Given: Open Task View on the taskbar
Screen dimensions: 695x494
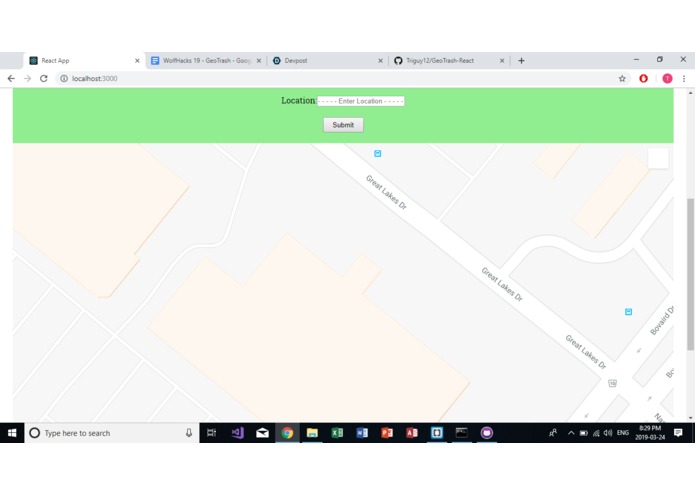Looking at the screenshot, I should [211, 433].
